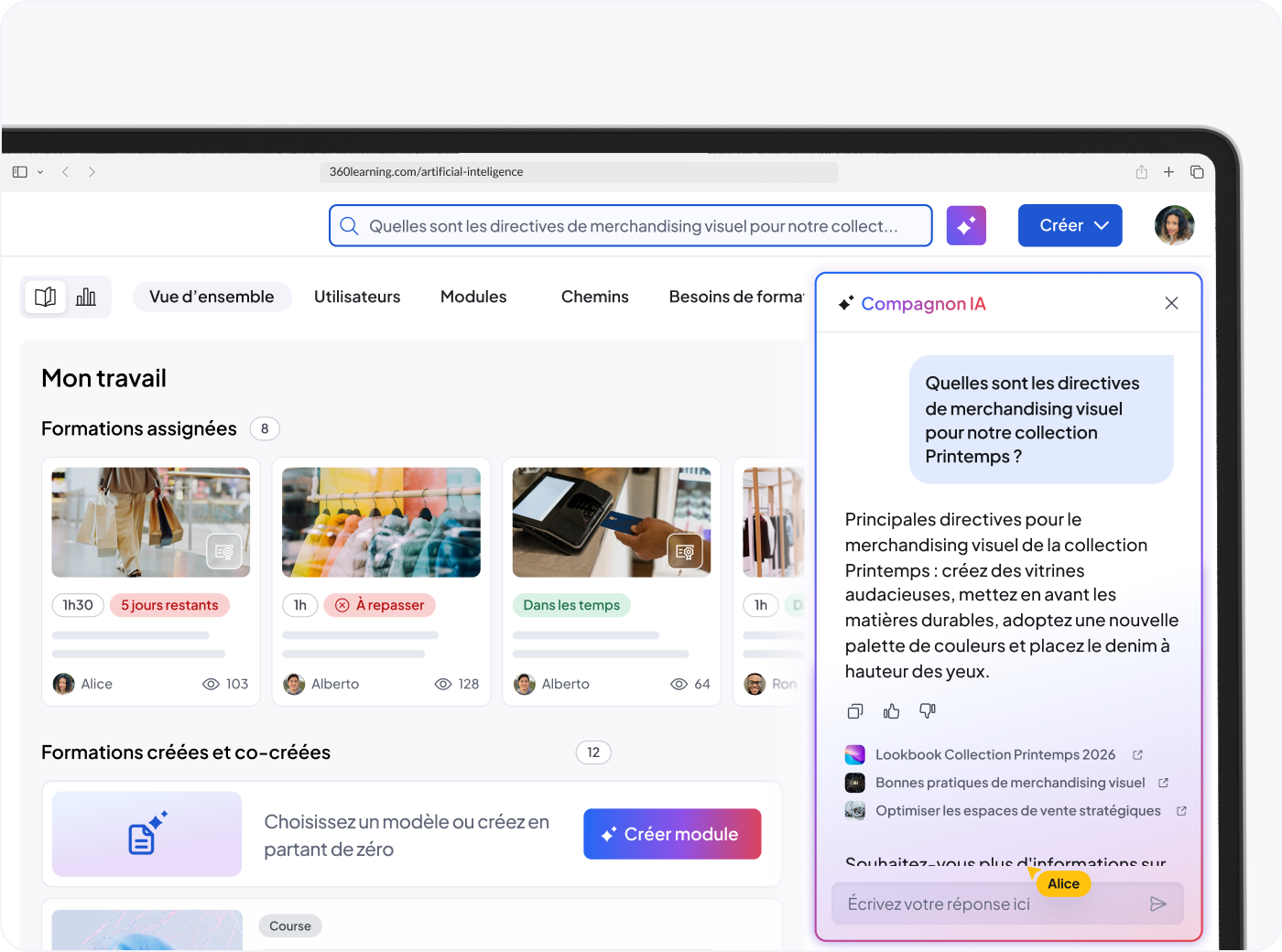
Task: Go forward with browser forward arrow
Action: tap(92, 172)
